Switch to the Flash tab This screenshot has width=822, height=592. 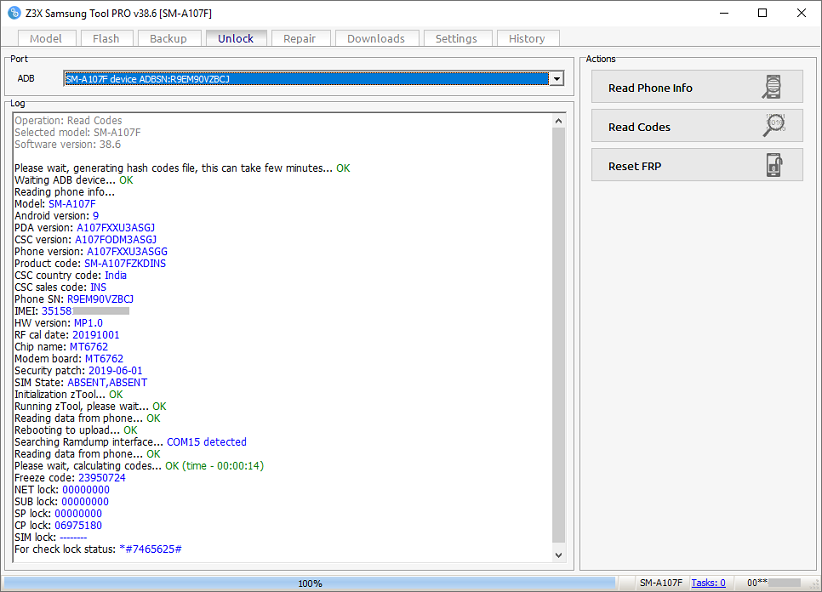[106, 39]
